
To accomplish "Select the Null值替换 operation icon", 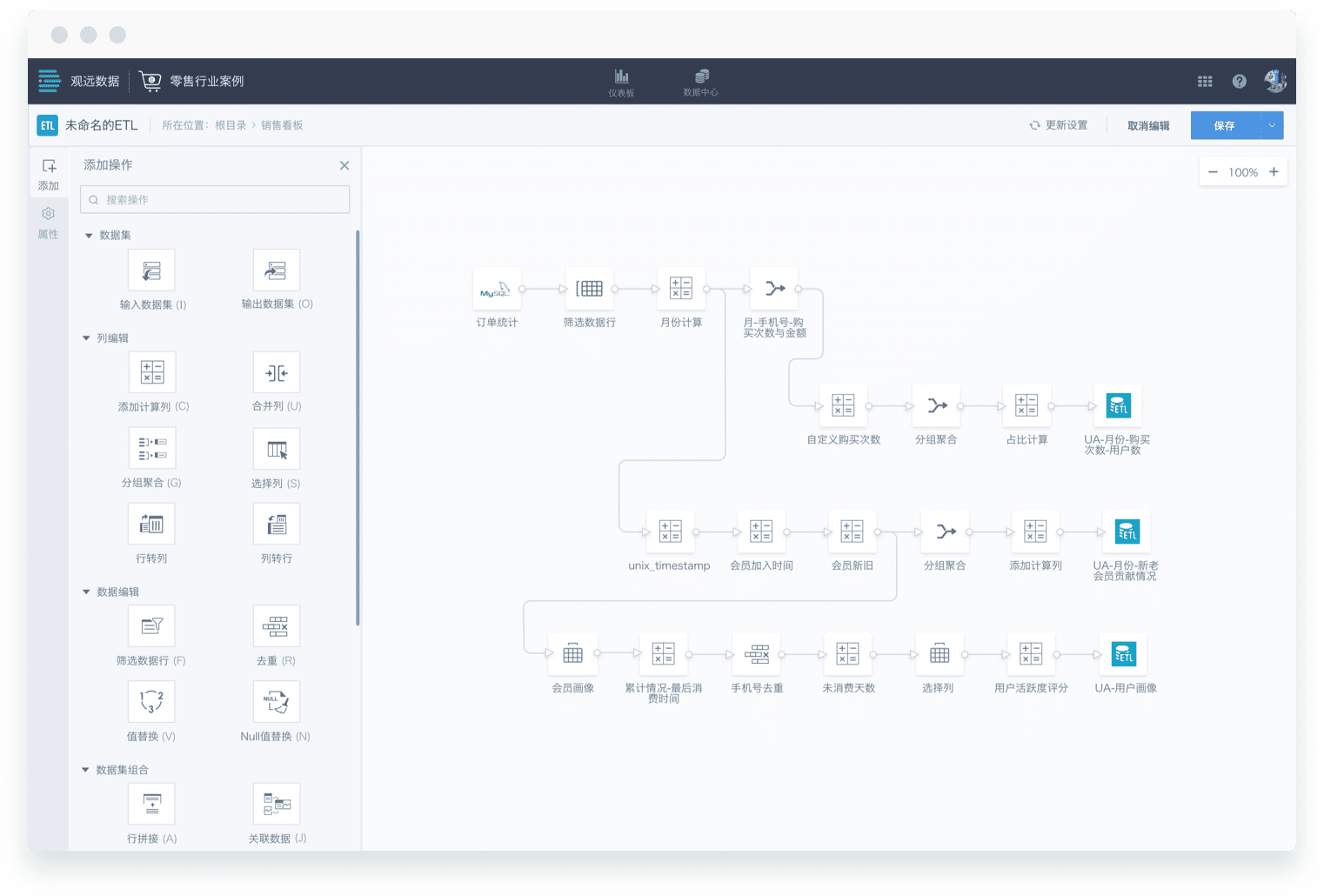I will (x=277, y=701).
